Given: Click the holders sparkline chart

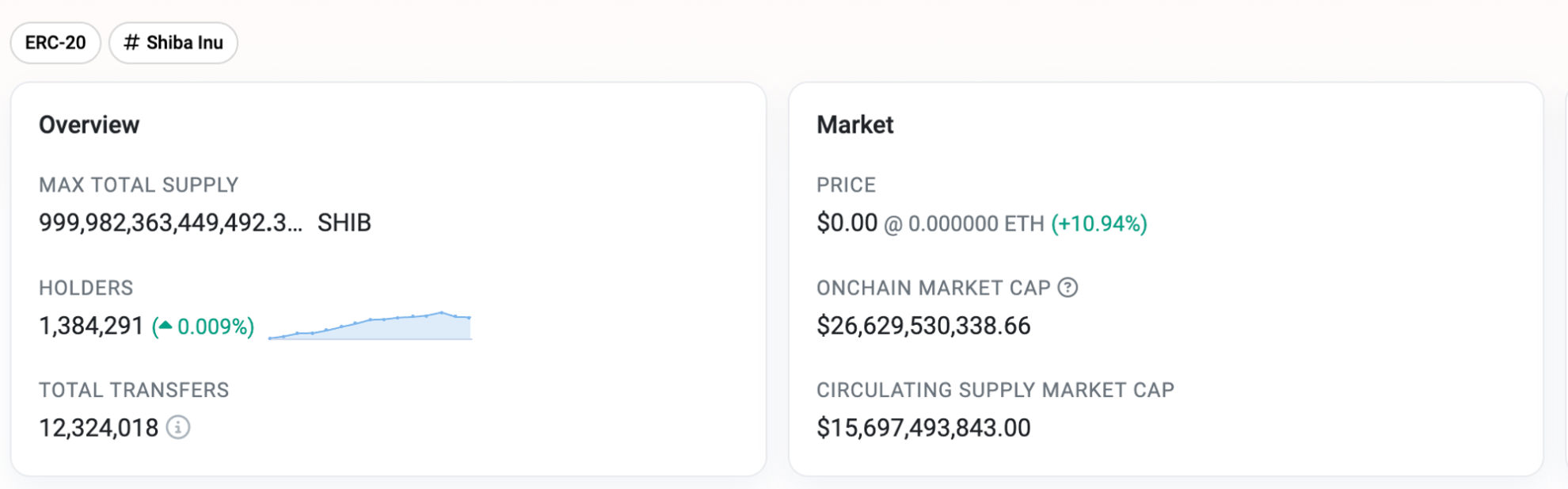Looking at the screenshot, I should pyautogui.click(x=370, y=327).
